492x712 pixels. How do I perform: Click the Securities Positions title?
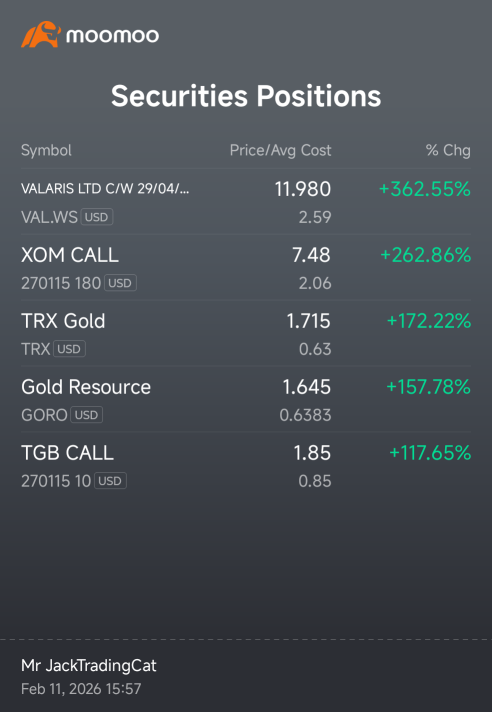click(x=246, y=96)
